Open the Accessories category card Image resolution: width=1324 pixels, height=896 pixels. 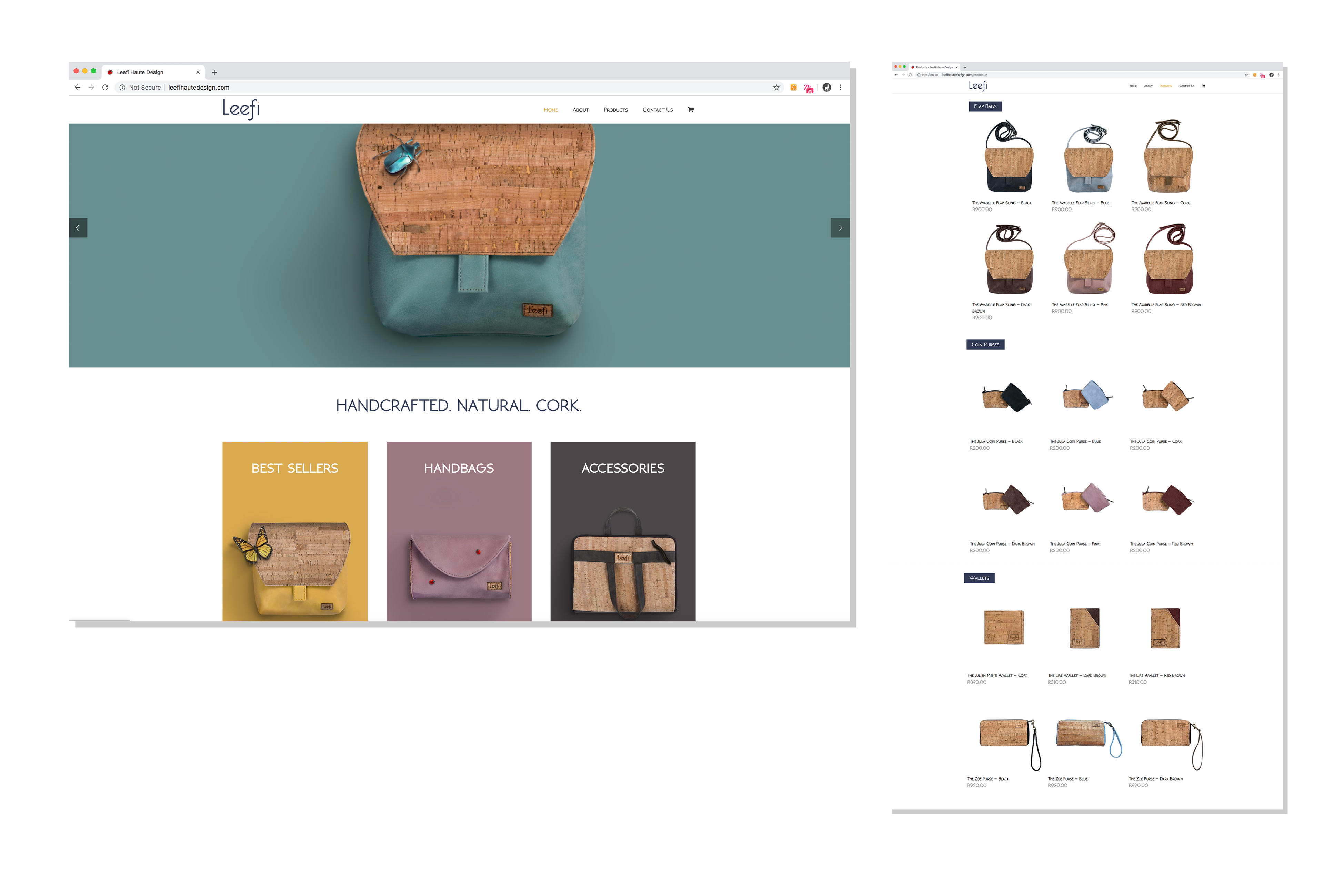(623, 531)
